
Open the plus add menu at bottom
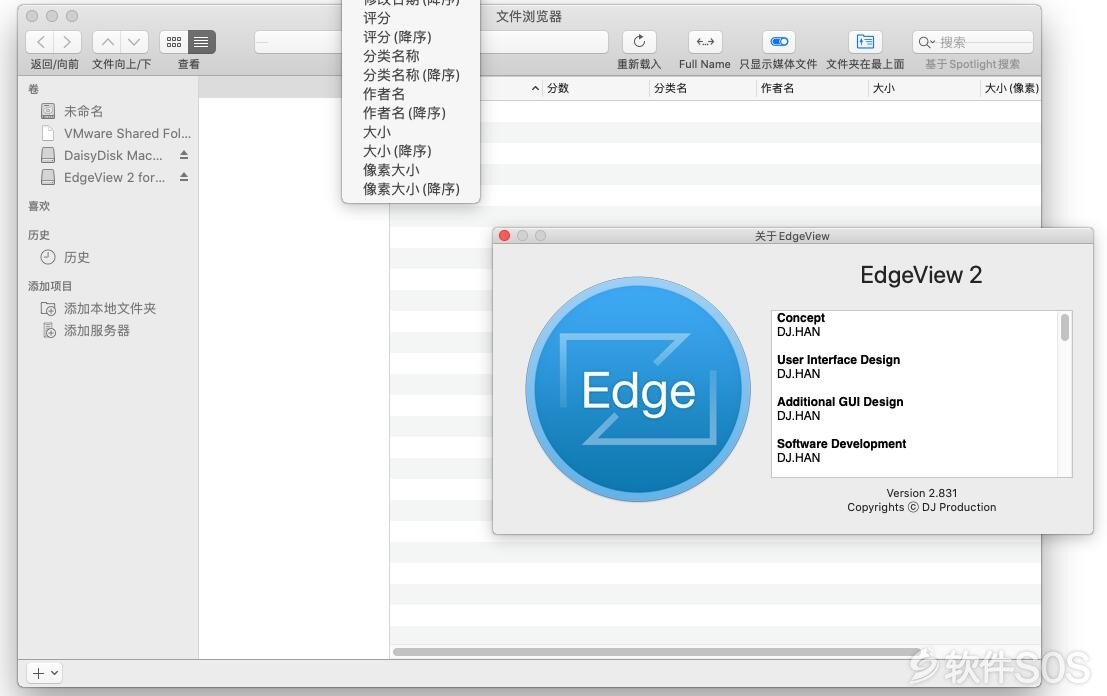tap(44, 673)
